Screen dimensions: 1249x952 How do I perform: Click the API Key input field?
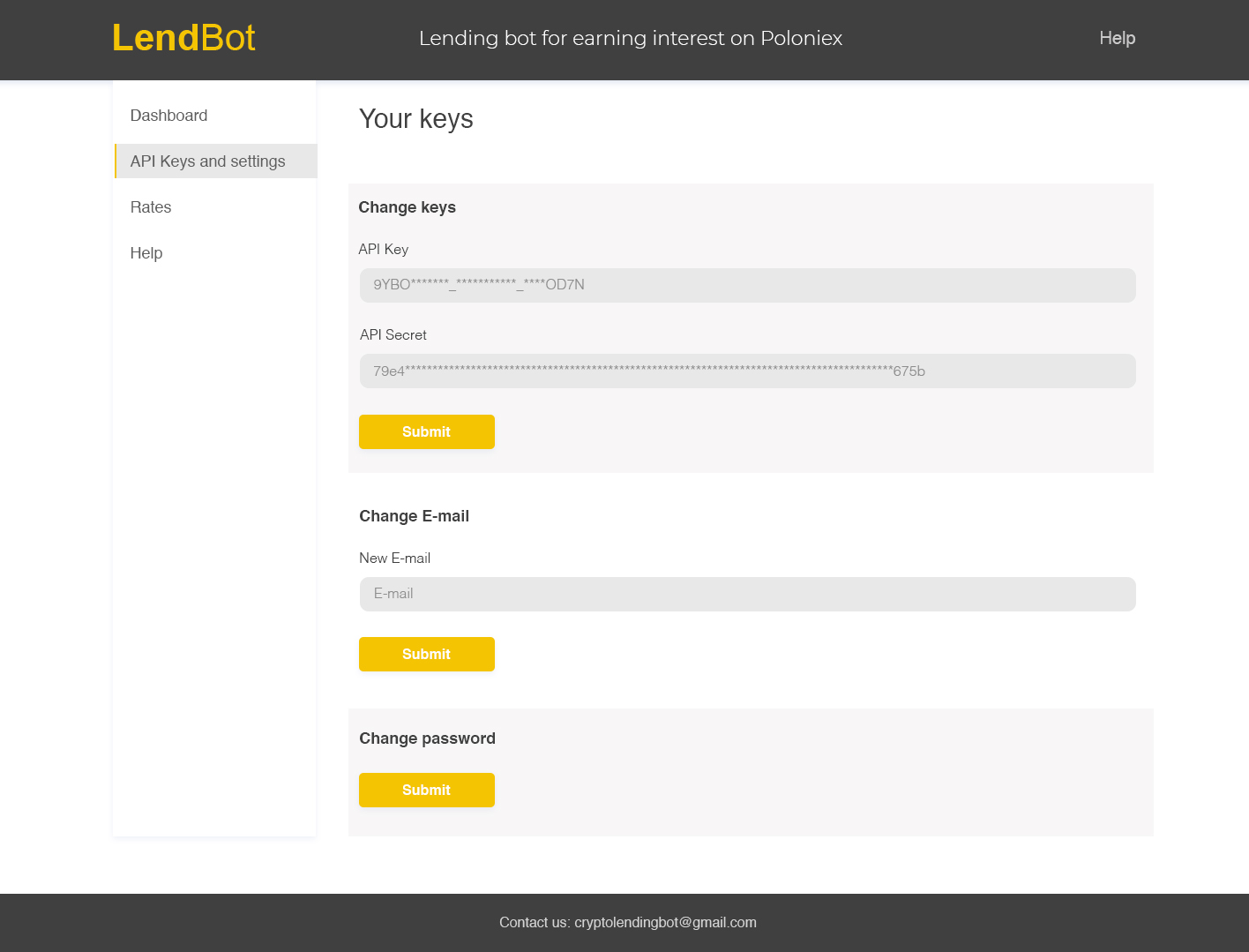[747, 285]
